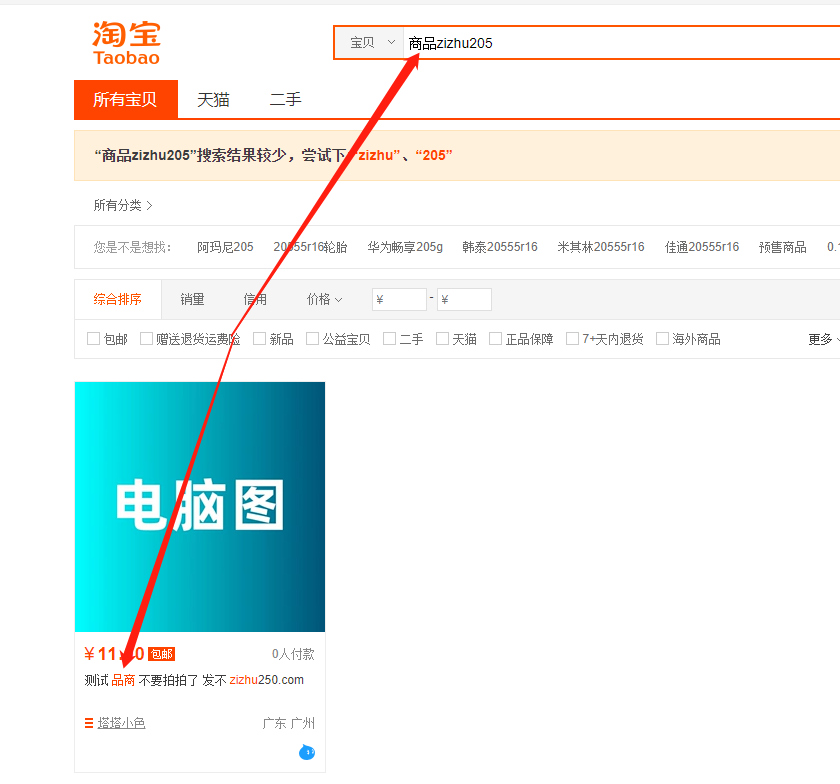
Task: Sort results by 销量
Action: click(192, 299)
